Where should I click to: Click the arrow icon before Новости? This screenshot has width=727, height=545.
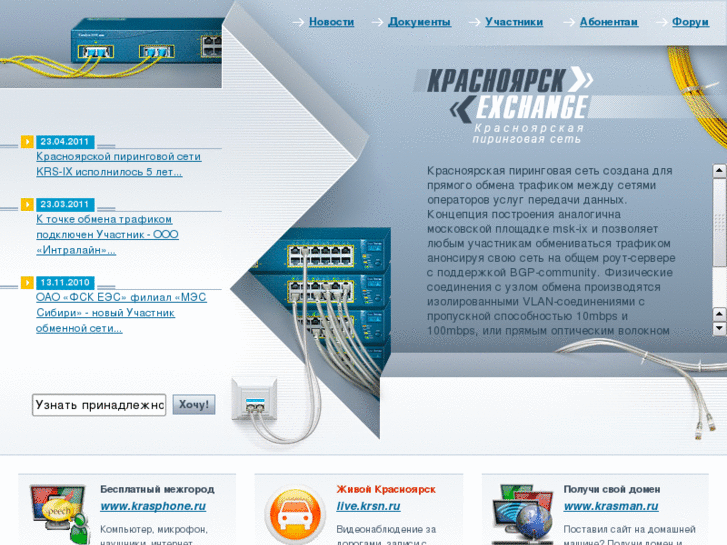[x=299, y=22]
